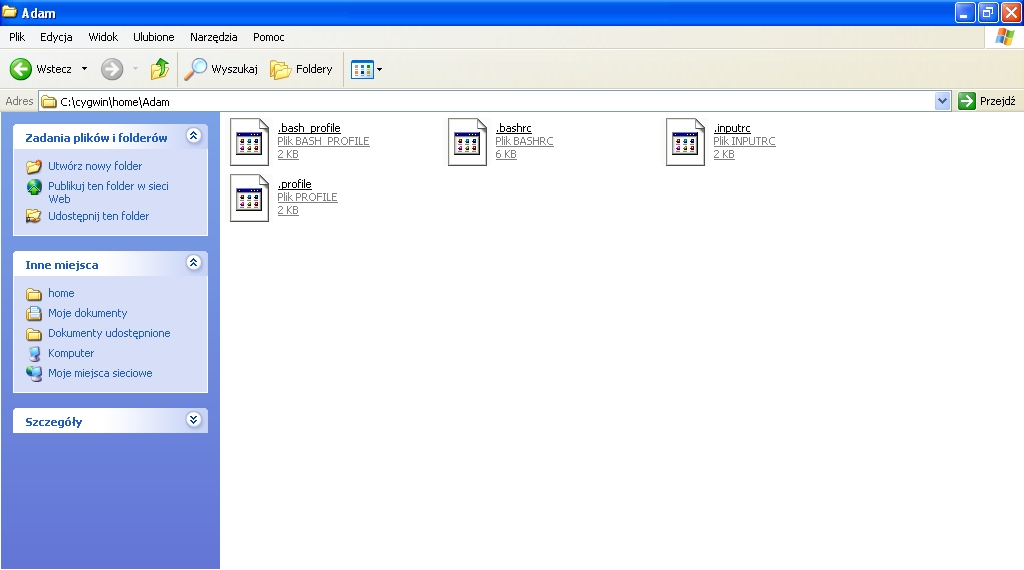The width and height of the screenshot is (1024, 570).
Task: Click the Przejdź go button
Action: point(987,101)
